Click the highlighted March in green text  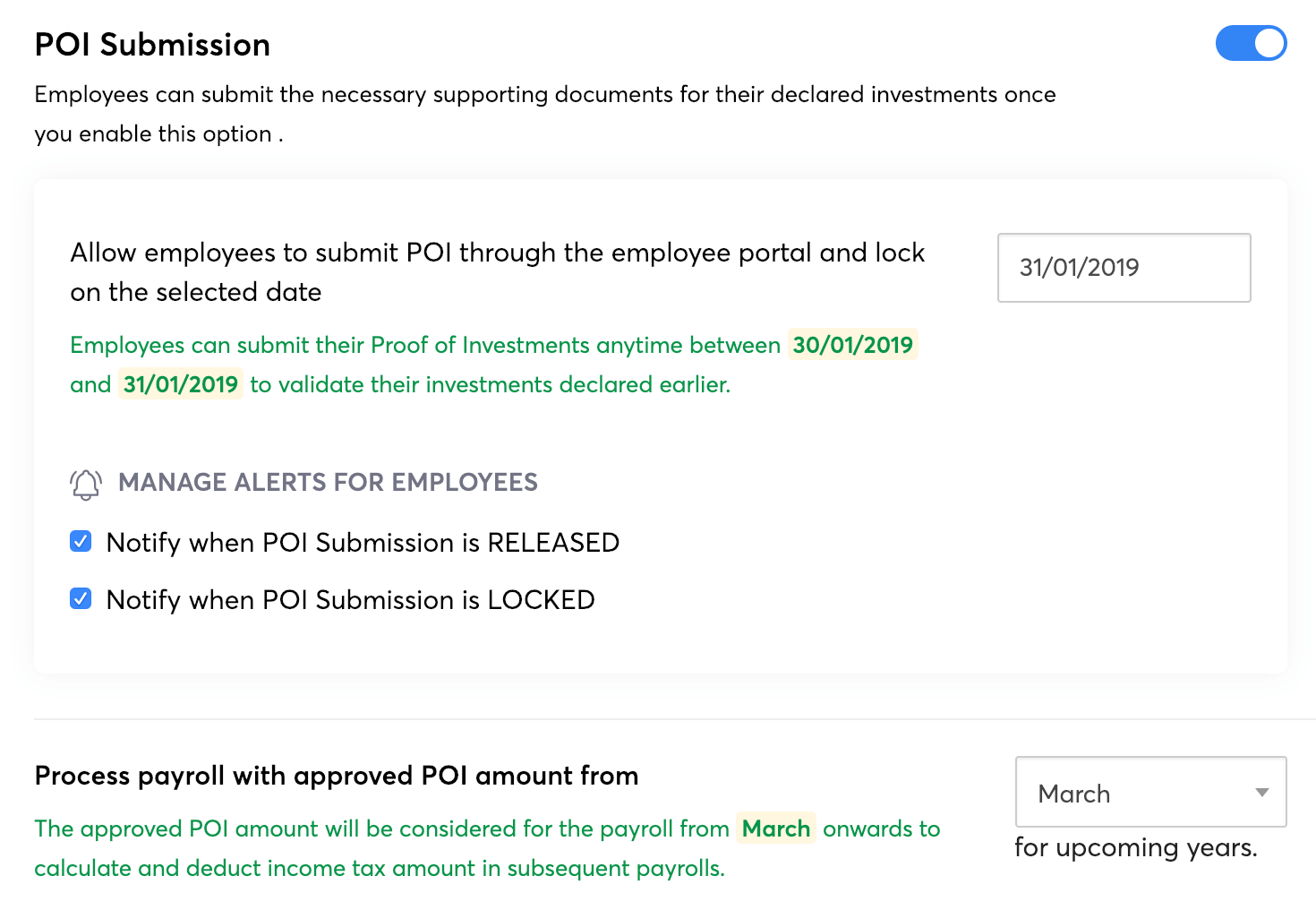775,828
